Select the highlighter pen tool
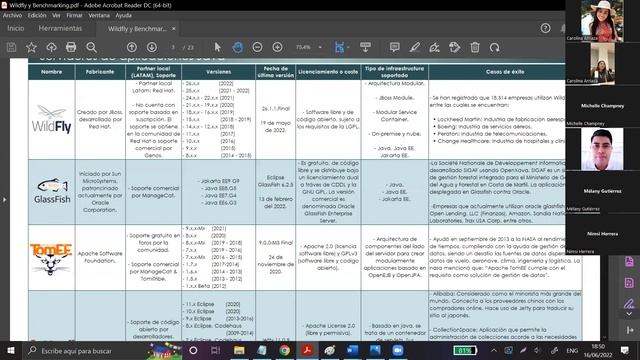 (415, 47)
